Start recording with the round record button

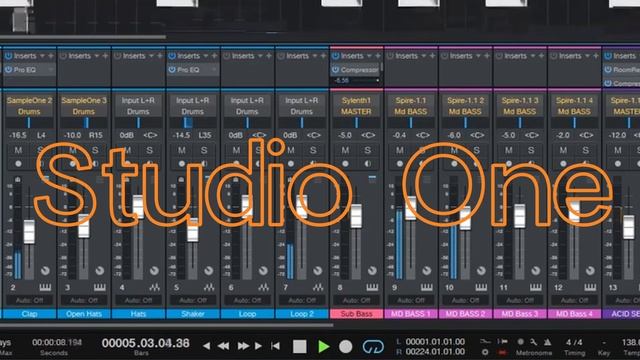coord(346,347)
